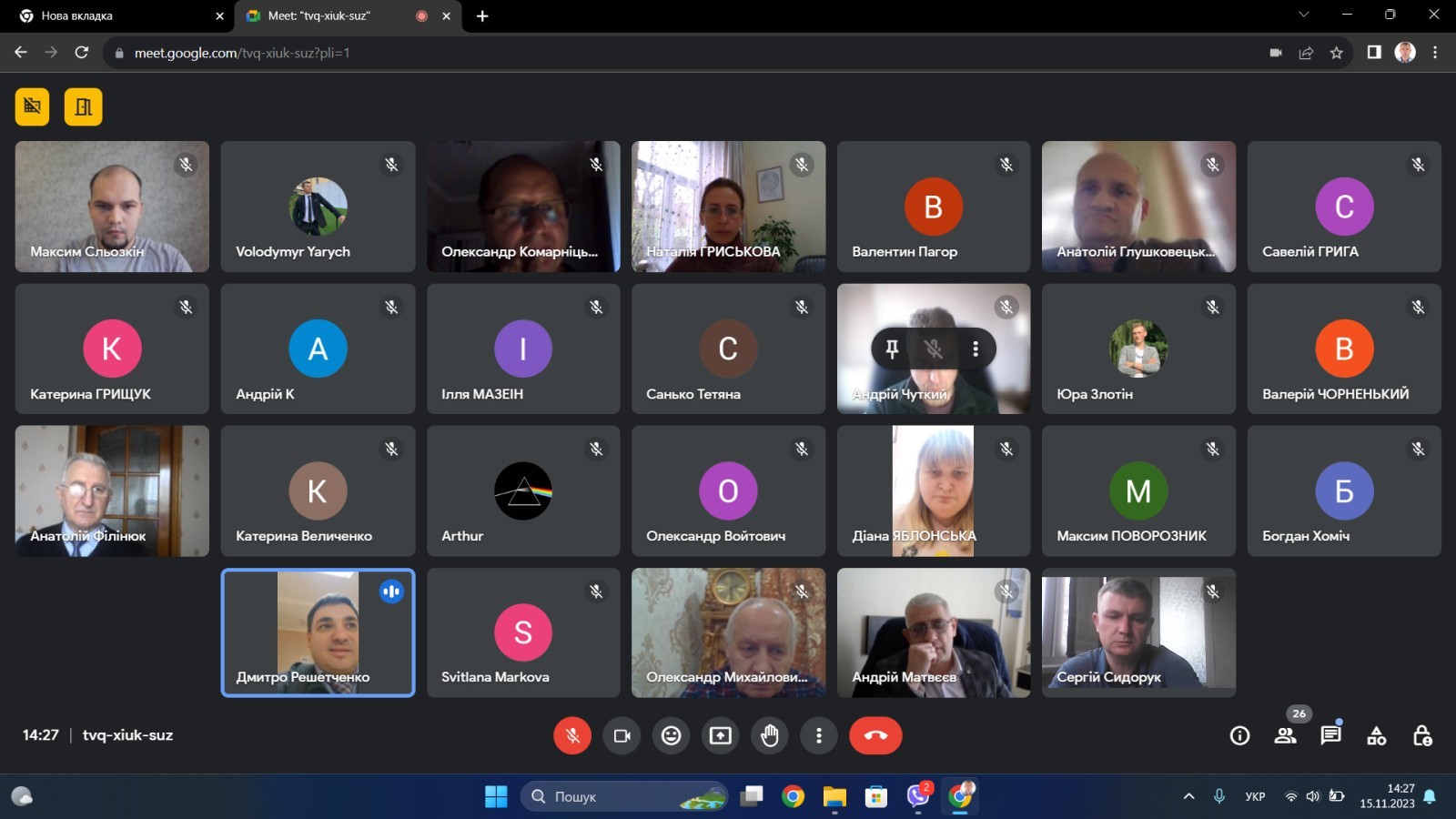The height and width of the screenshot is (819, 1456).
Task: Toggle the camera on or off
Action: tap(622, 735)
